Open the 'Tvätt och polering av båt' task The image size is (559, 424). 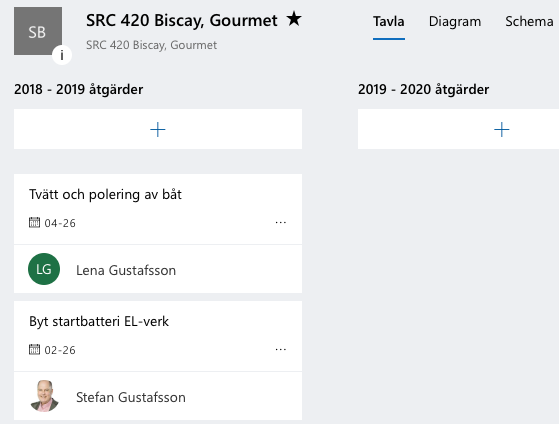point(106,194)
